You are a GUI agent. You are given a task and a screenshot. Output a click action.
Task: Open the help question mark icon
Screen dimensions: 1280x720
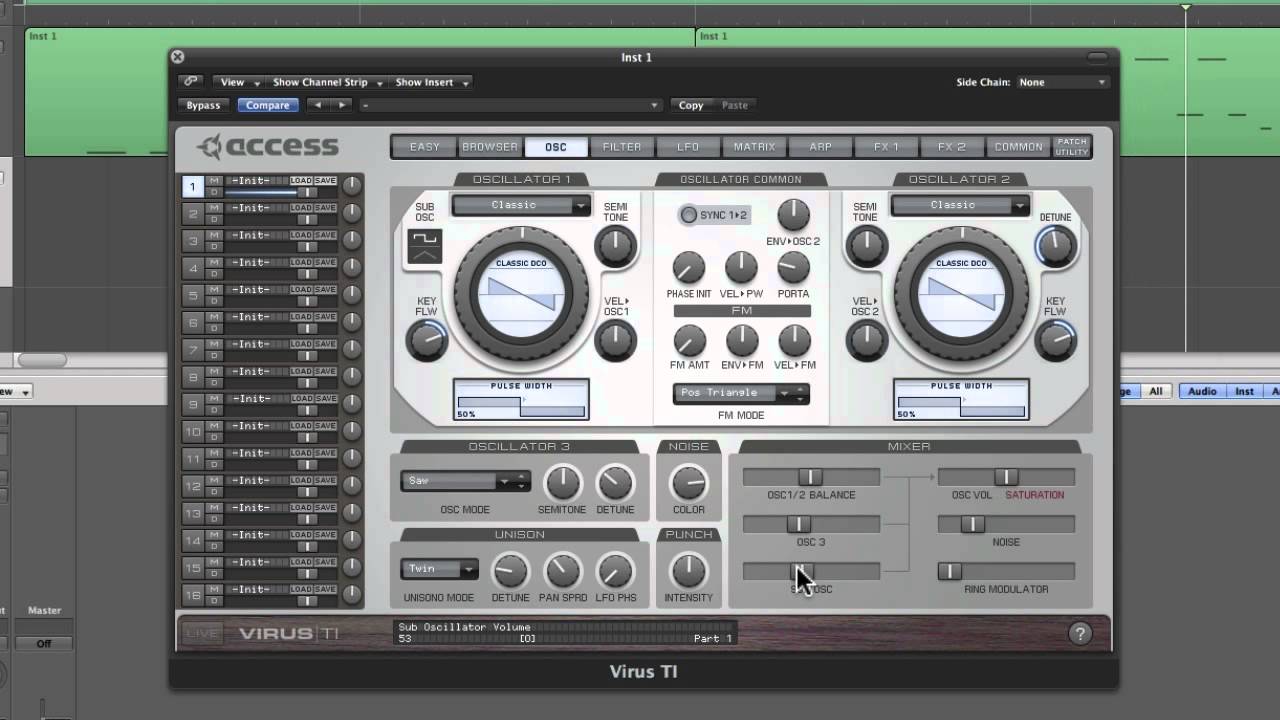(x=1079, y=633)
